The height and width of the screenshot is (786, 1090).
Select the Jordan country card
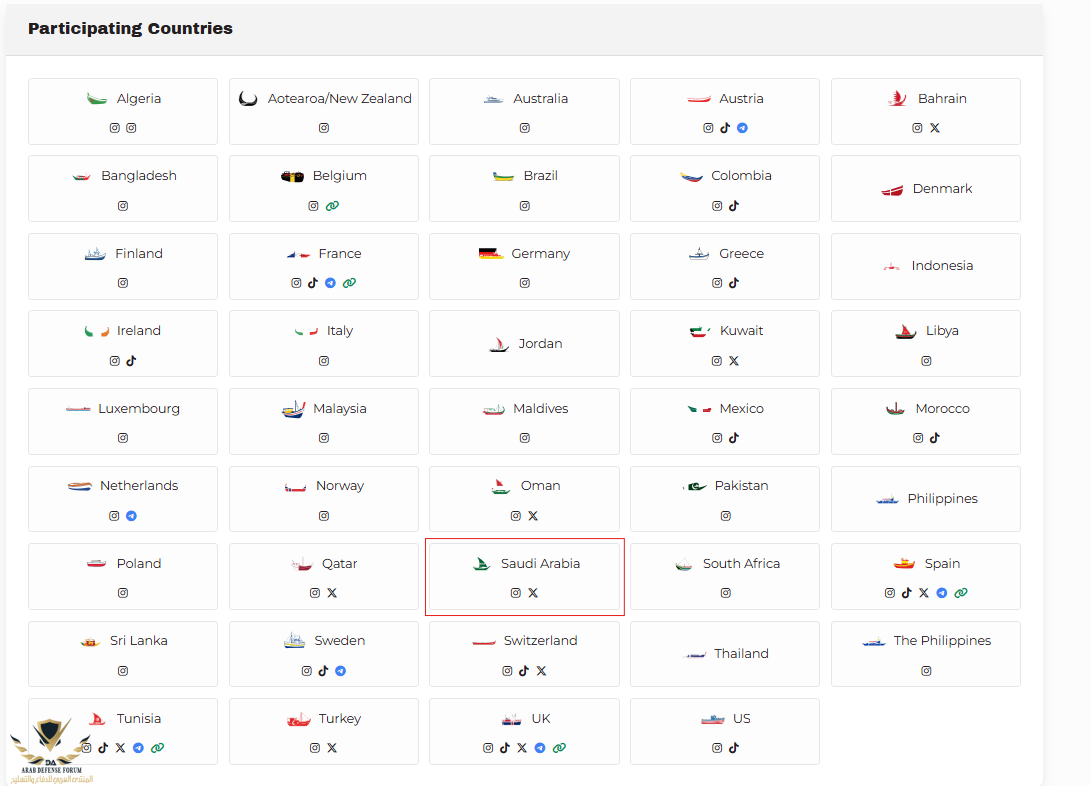click(x=524, y=344)
